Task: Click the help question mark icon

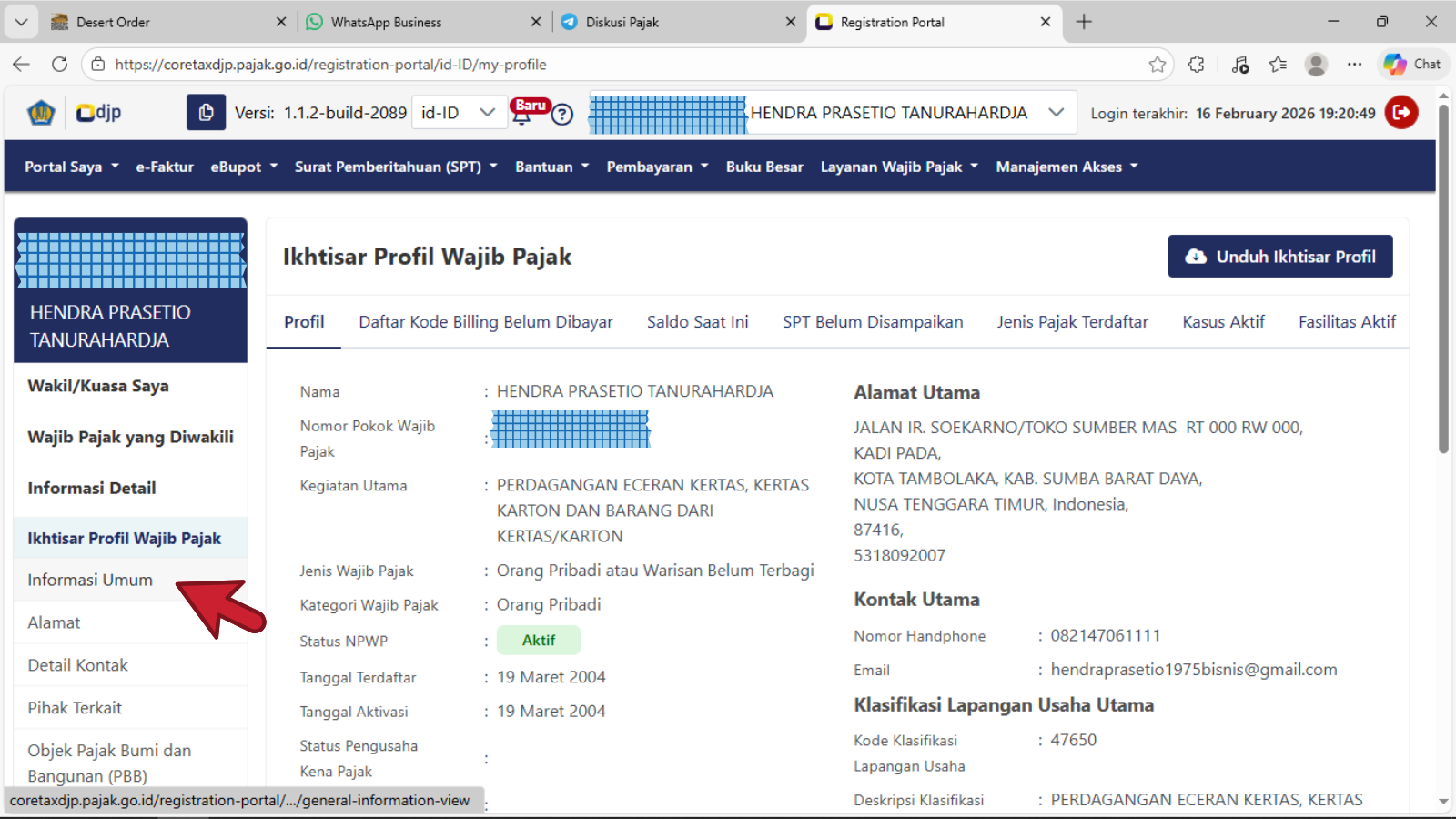Action: point(562,115)
